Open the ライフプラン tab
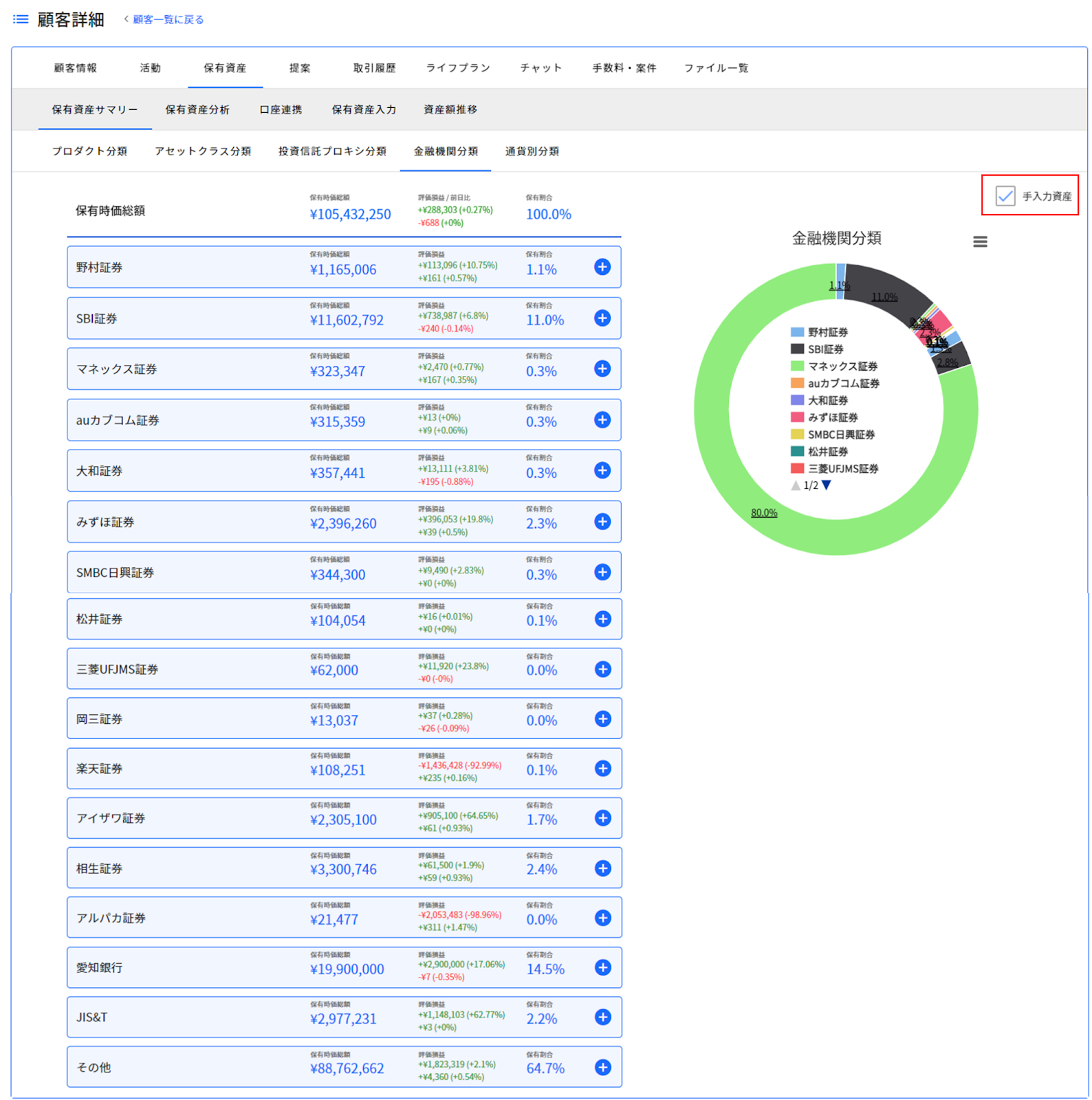Screen dimensions: 1092x1100 point(458,67)
